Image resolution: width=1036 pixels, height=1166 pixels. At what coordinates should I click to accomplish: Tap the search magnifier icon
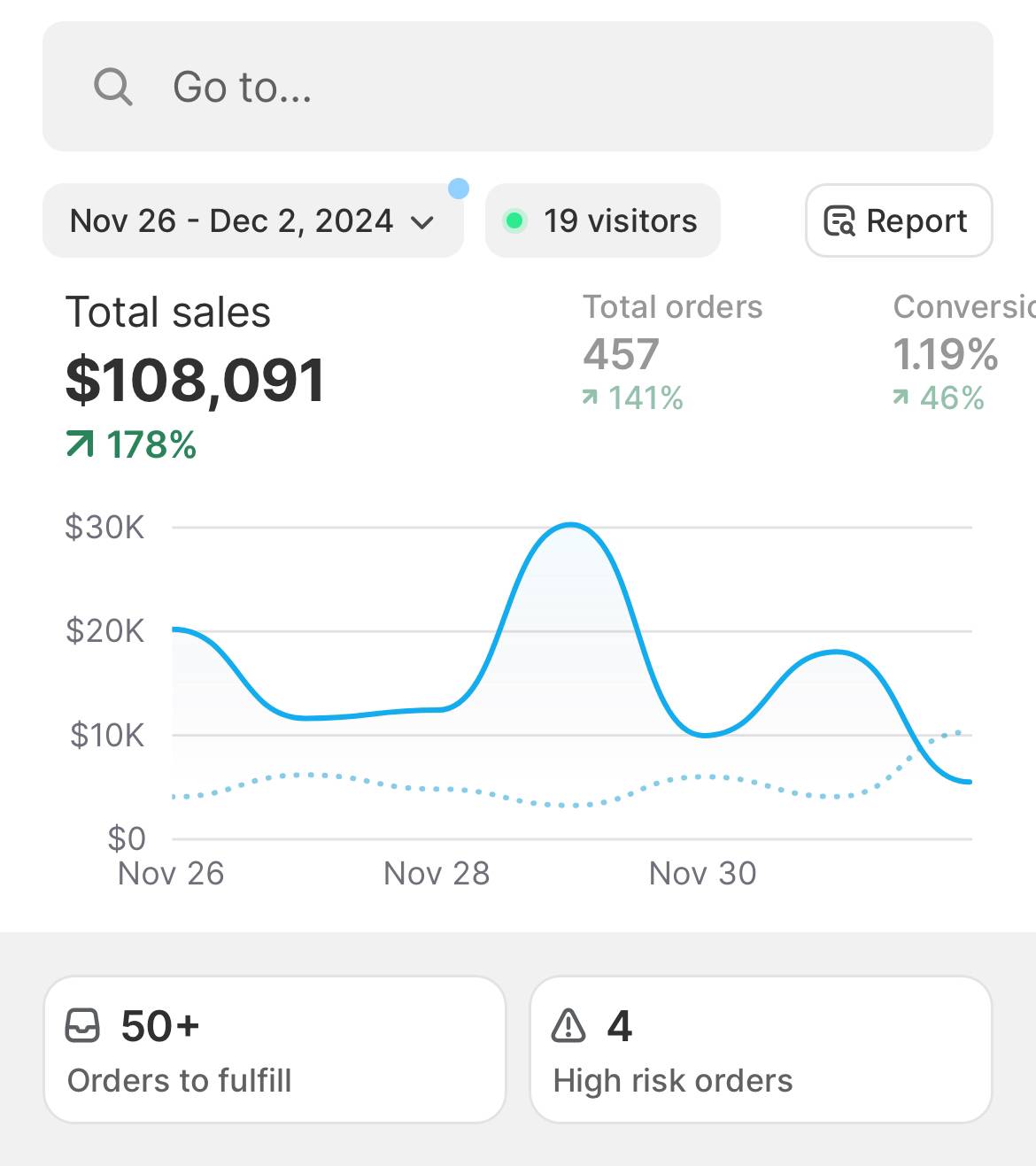click(x=112, y=87)
